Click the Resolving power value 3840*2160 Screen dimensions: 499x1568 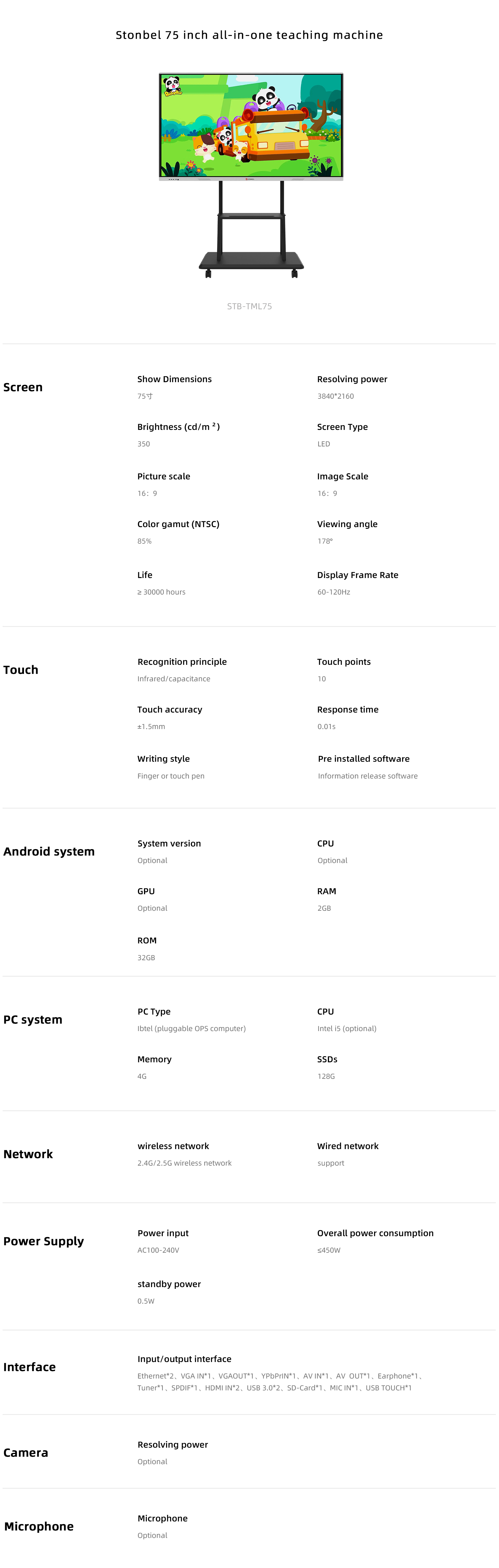coord(335,396)
